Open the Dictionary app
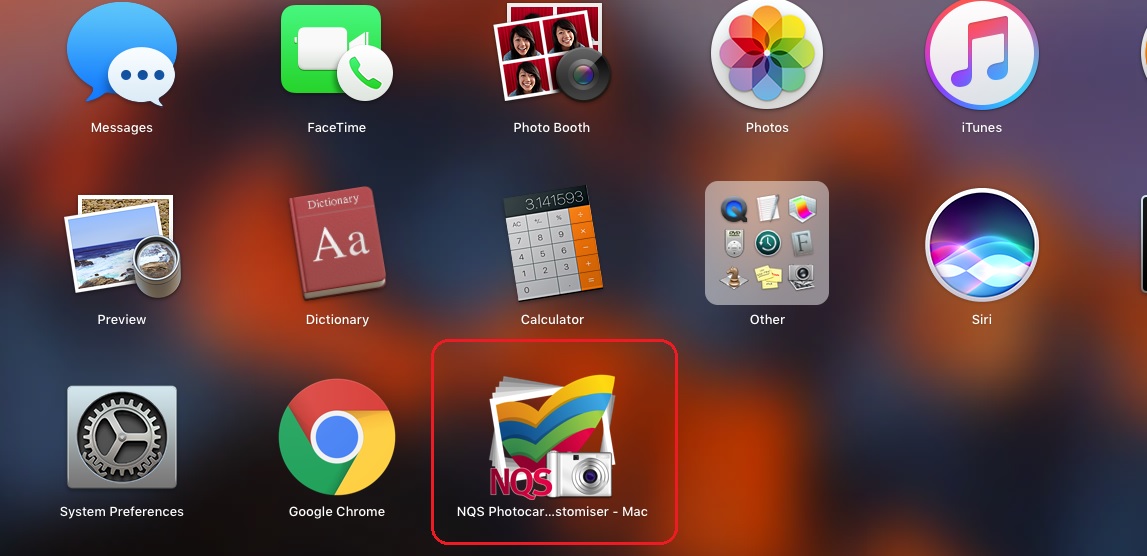This screenshot has height=556, width=1147. click(x=336, y=244)
